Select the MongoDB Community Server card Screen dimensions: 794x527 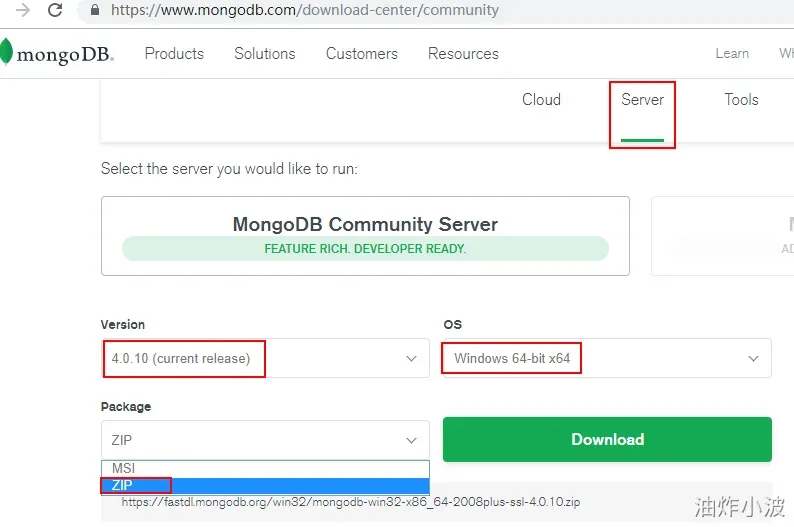365,236
